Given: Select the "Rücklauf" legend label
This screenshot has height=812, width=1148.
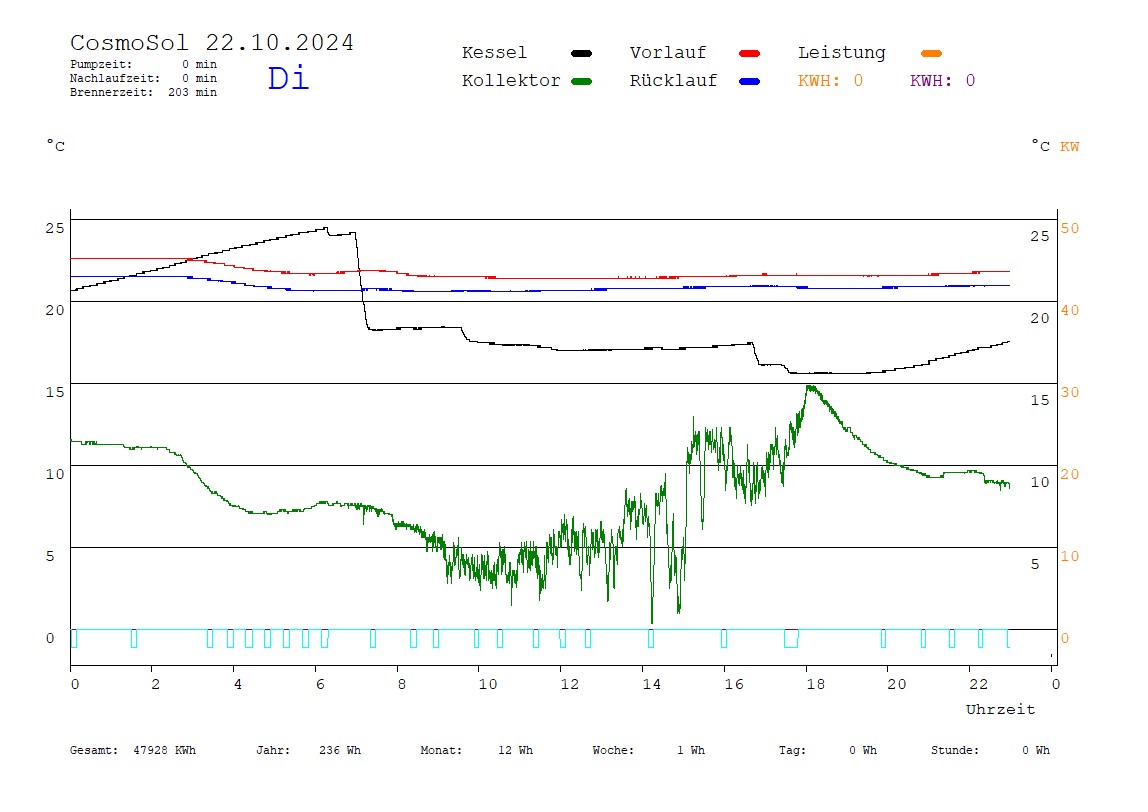Looking at the screenshot, I should click(674, 81).
